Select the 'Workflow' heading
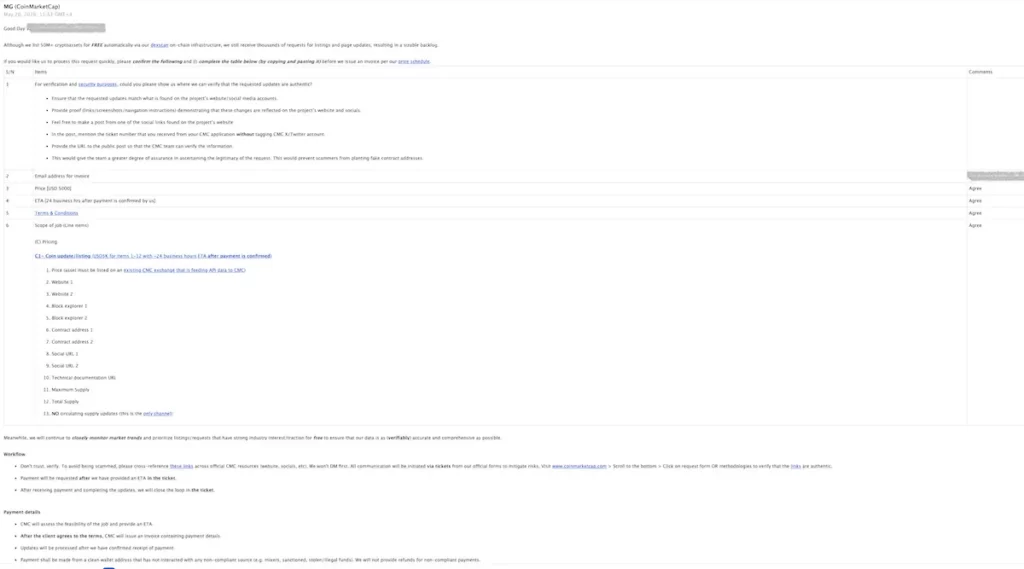This screenshot has height=569, width=1024. [14, 454]
